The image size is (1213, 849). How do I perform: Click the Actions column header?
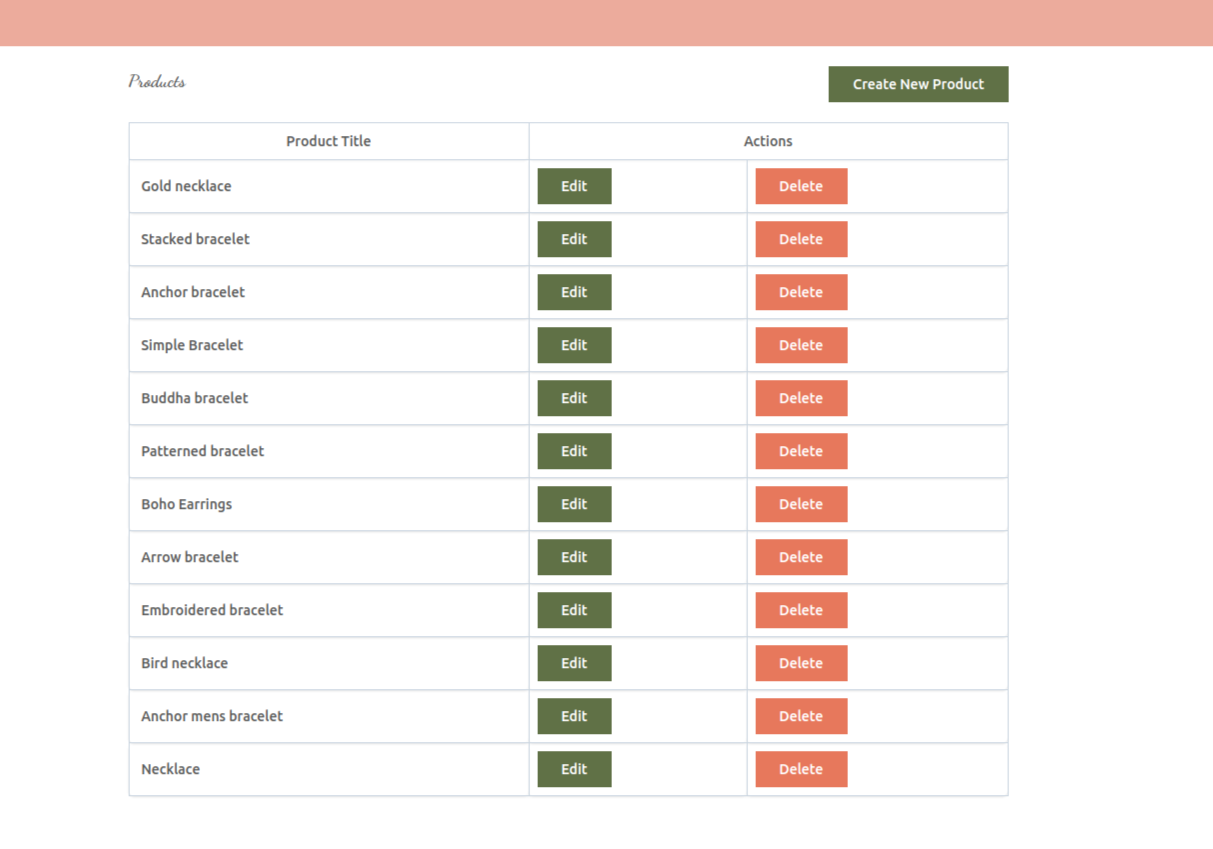pyautogui.click(x=768, y=141)
